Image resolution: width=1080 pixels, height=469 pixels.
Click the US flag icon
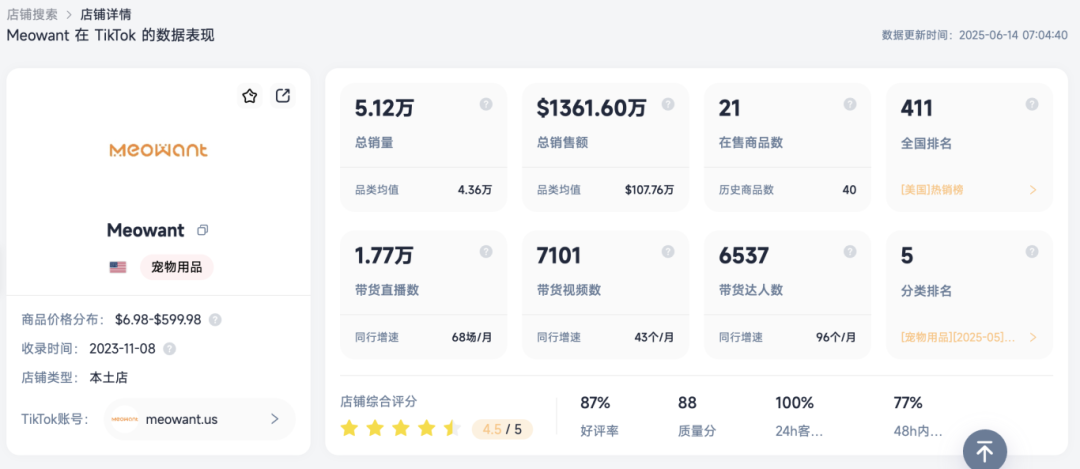coord(118,267)
